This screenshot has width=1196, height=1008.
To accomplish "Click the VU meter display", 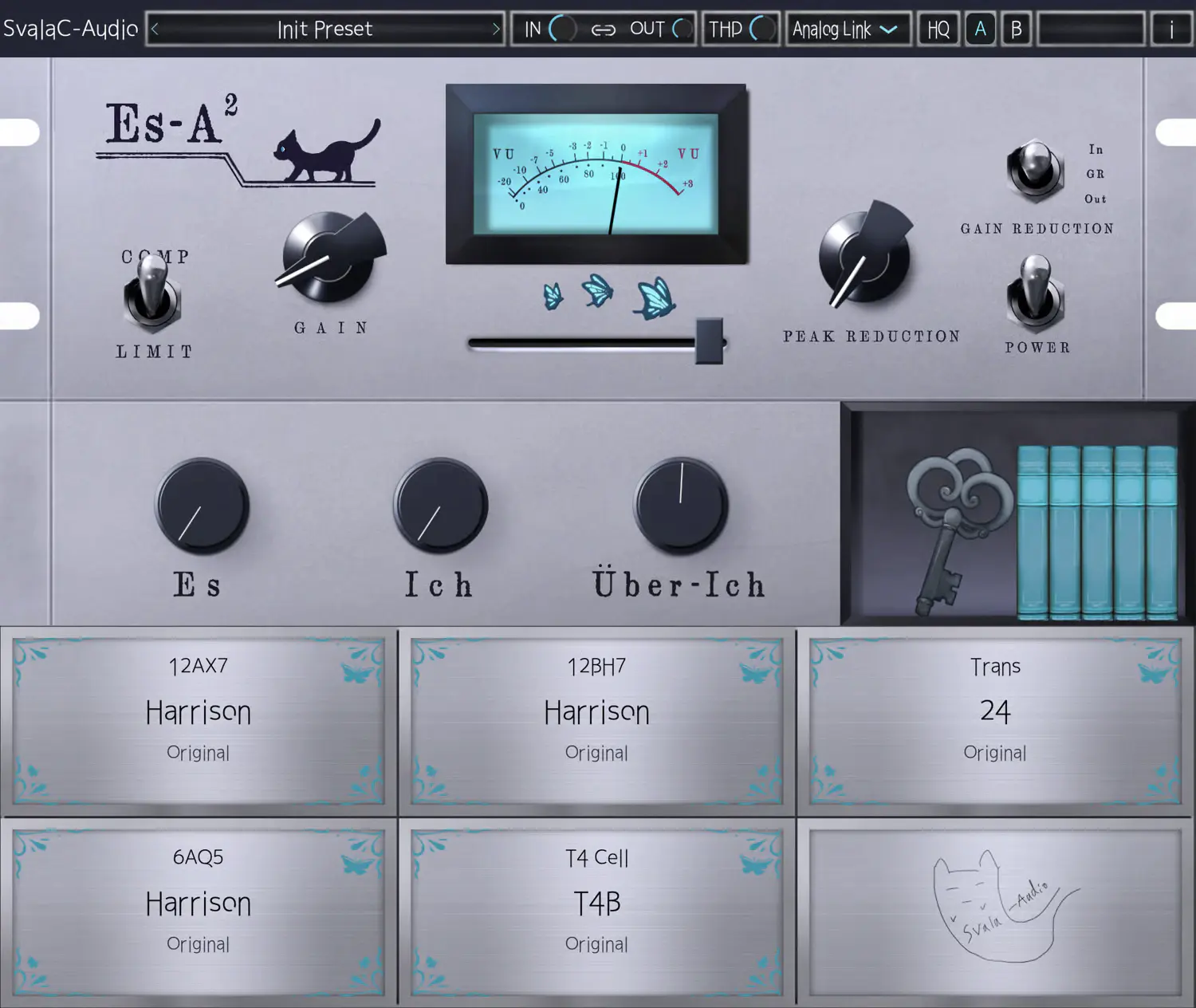I will (x=596, y=174).
